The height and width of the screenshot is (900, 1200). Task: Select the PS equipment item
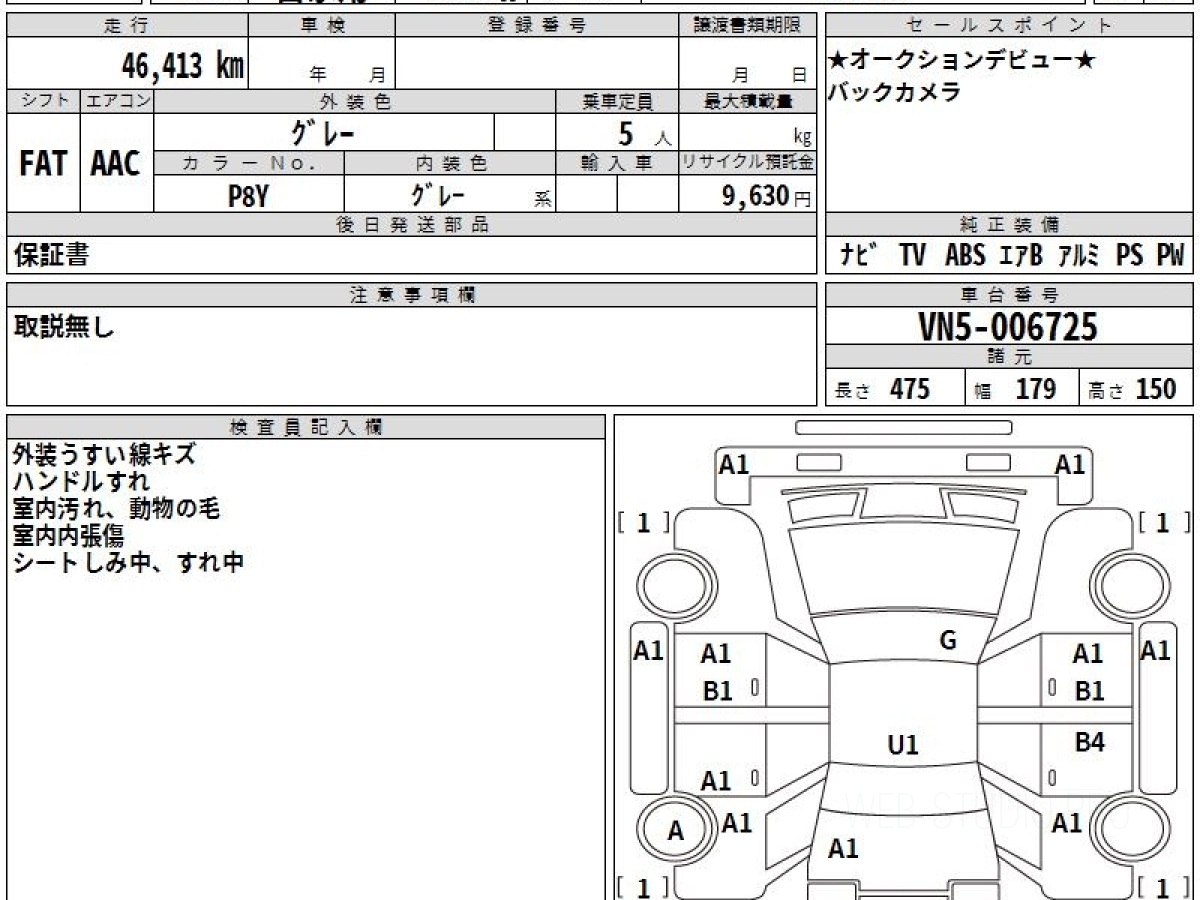tap(1130, 256)
